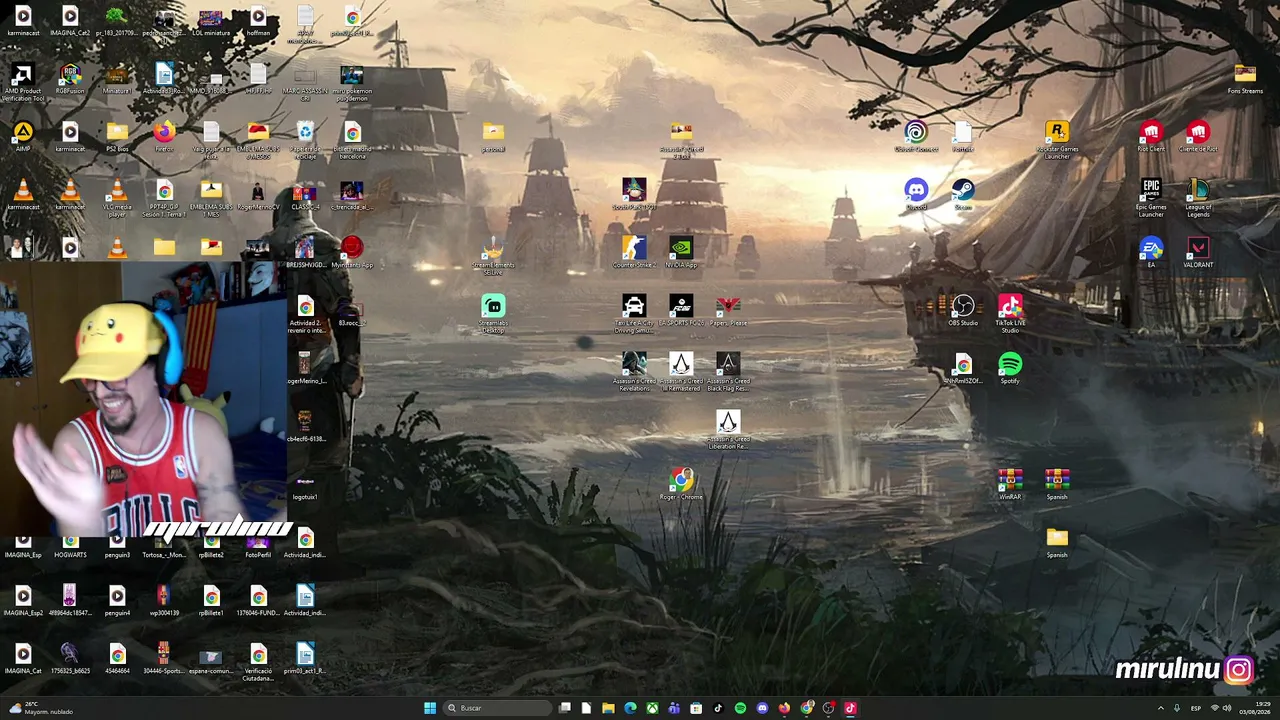This screenshot has height=720, width=1280.
Task: Select the Fons Streams folder
Action: pyautogui.click(x=1245, y=79)
